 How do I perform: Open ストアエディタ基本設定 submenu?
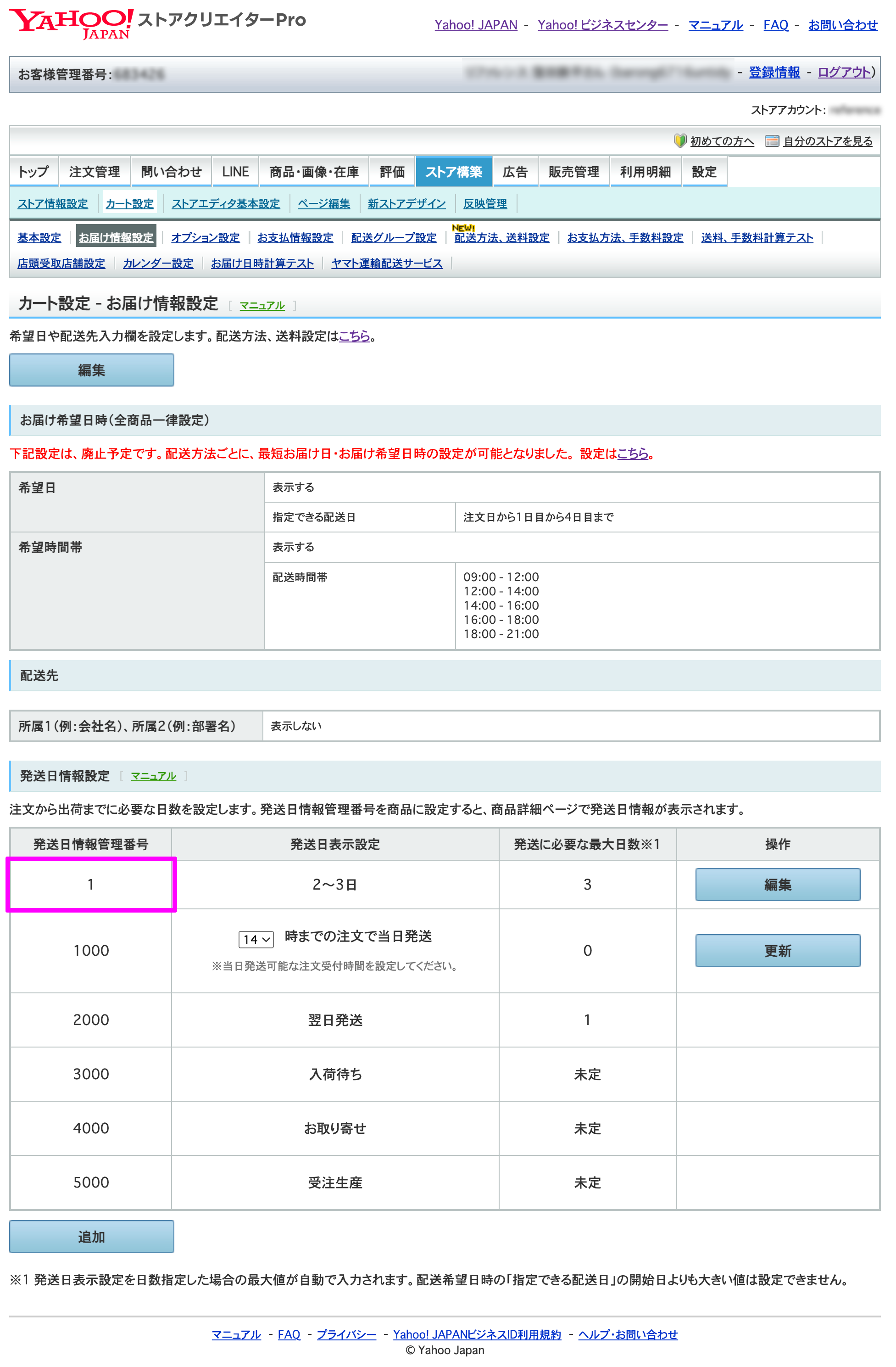click(x=226, y=204)
